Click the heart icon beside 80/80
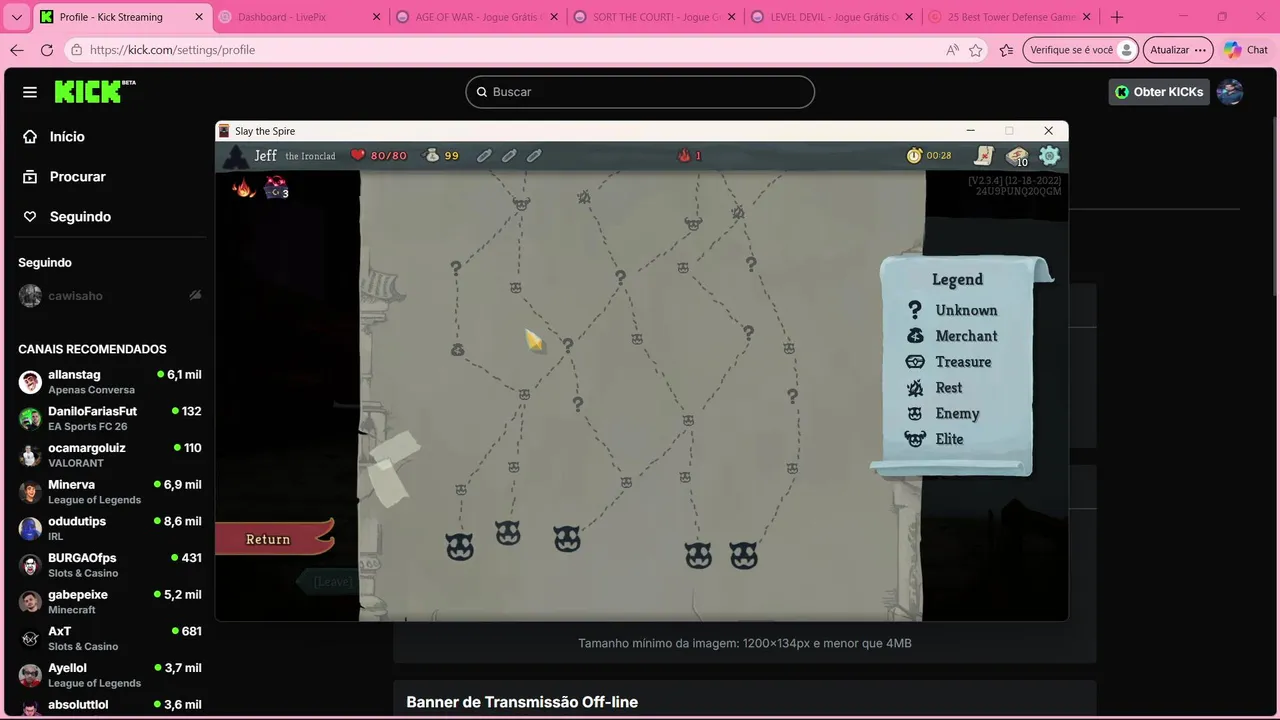The width and height of the screenshot is (1280, 720). [x=358, y=155]
